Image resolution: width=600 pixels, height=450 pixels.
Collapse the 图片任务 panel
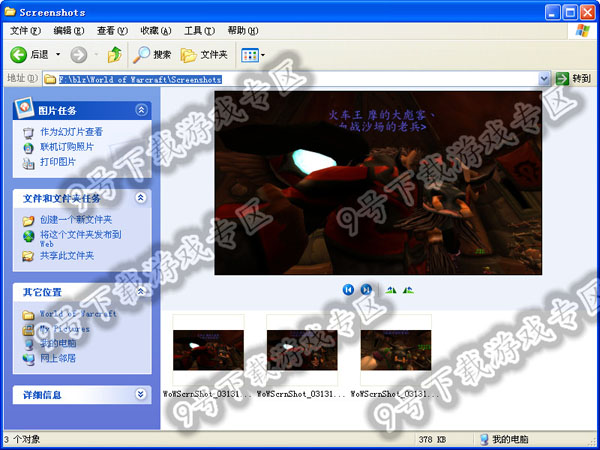tap(141, 109)
